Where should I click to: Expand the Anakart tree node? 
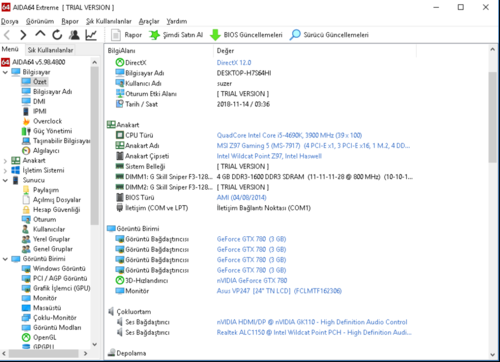[x=5, y=161]
